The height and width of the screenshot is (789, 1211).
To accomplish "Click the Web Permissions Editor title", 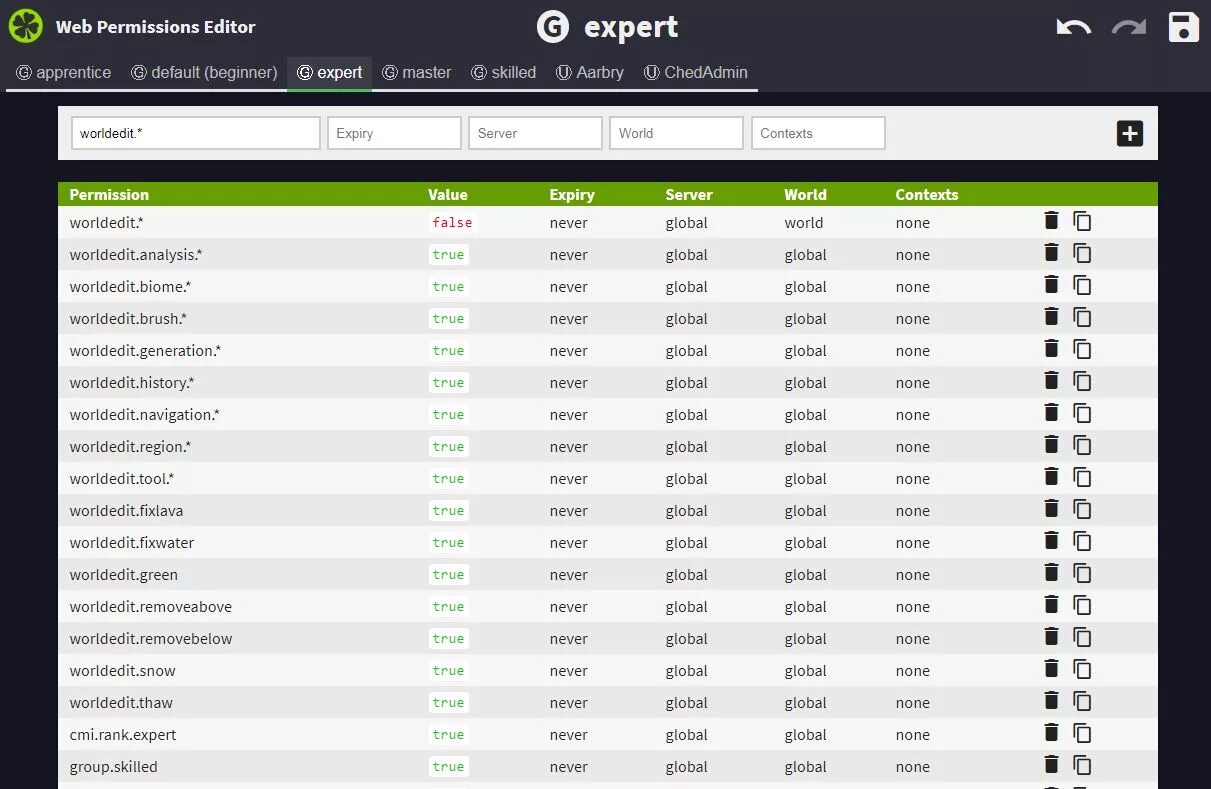I will pyautogui.click(x=156, y=27).
